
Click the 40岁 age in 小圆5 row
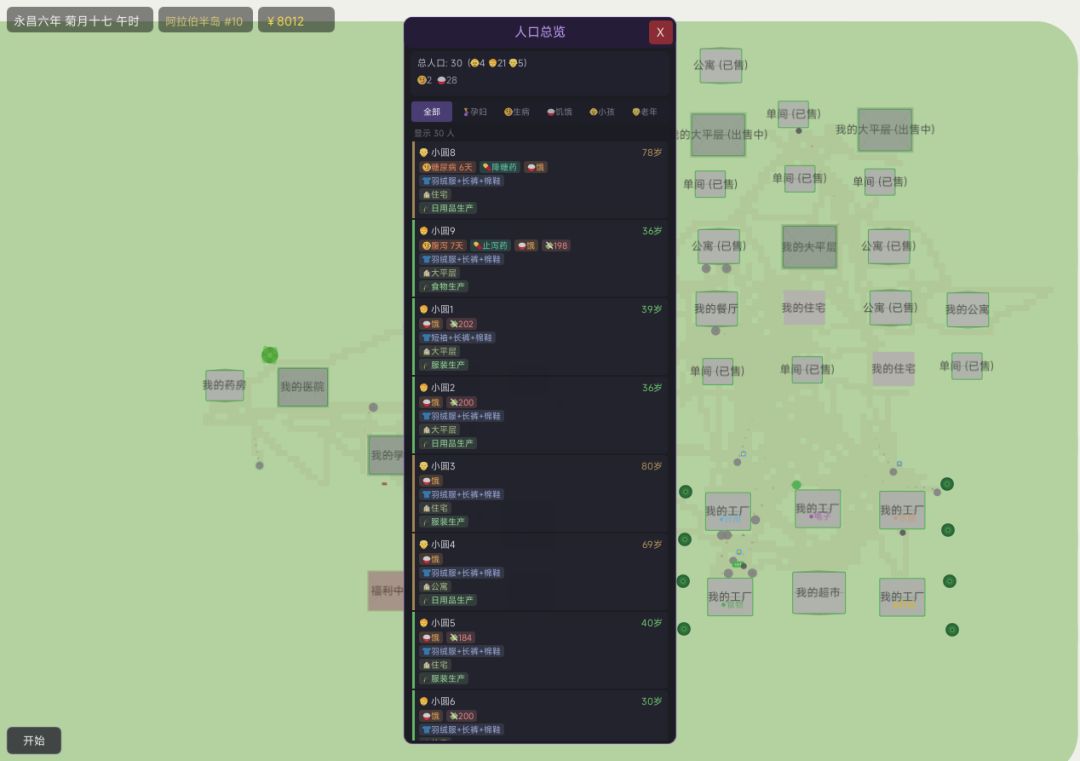(652, 623)
